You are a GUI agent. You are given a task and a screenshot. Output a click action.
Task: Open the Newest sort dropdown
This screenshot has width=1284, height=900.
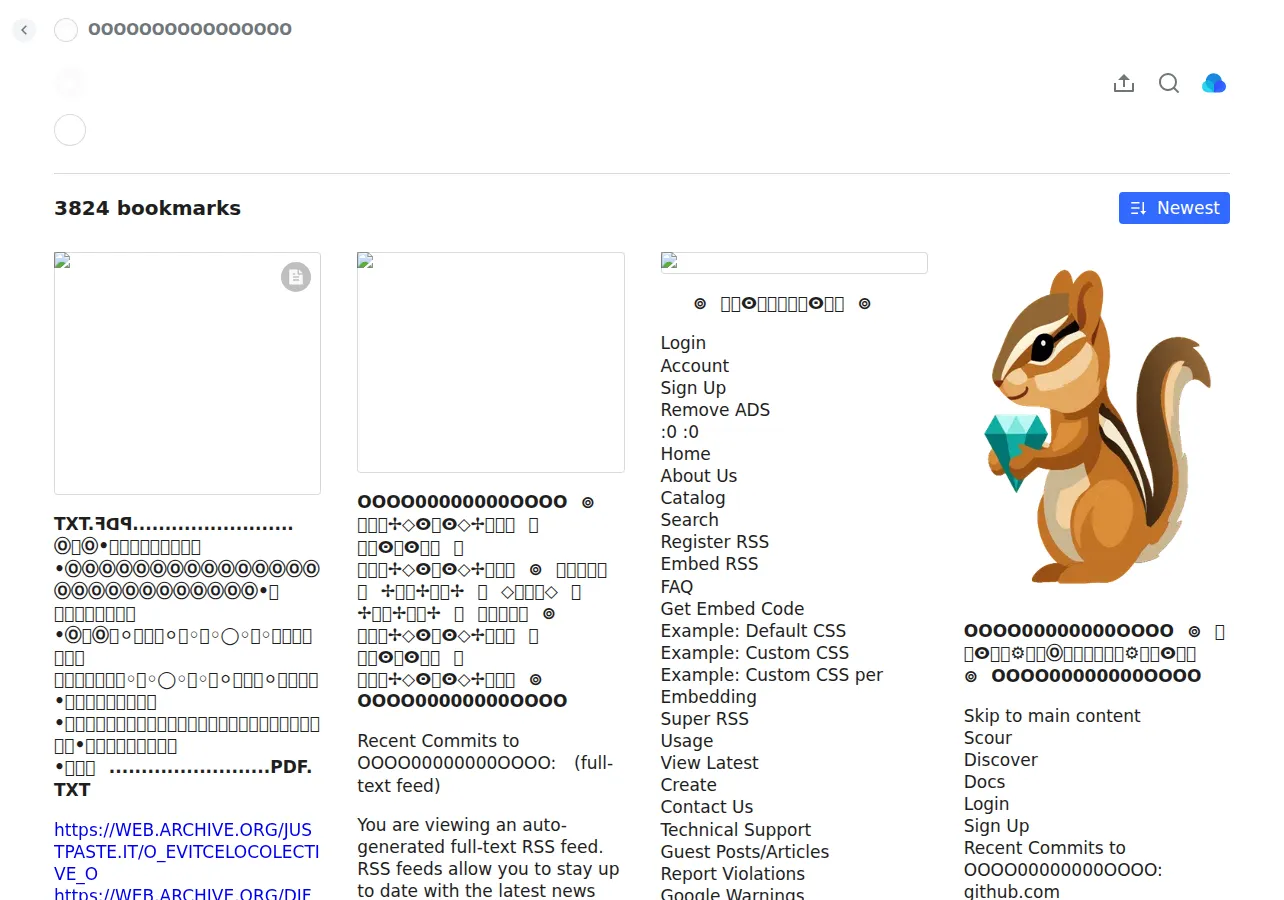[1174, 208]
